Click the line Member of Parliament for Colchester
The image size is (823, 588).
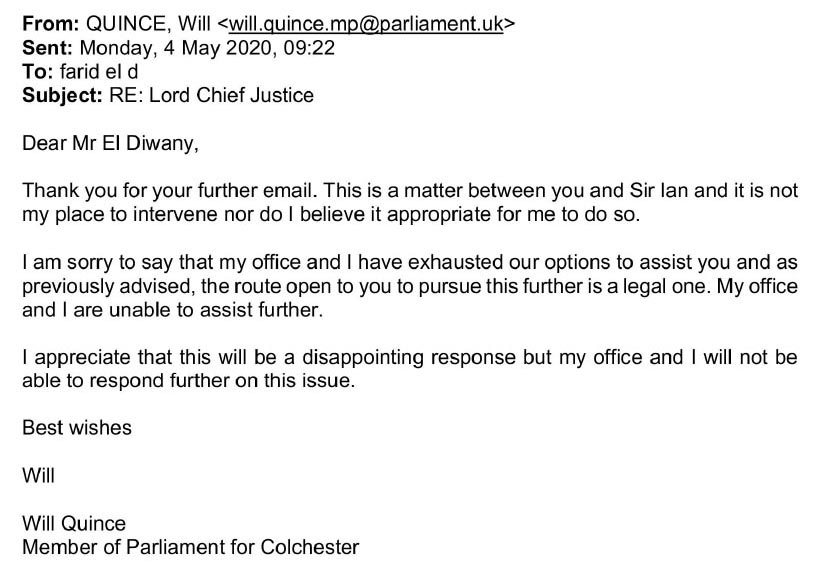tap(191, 548)
